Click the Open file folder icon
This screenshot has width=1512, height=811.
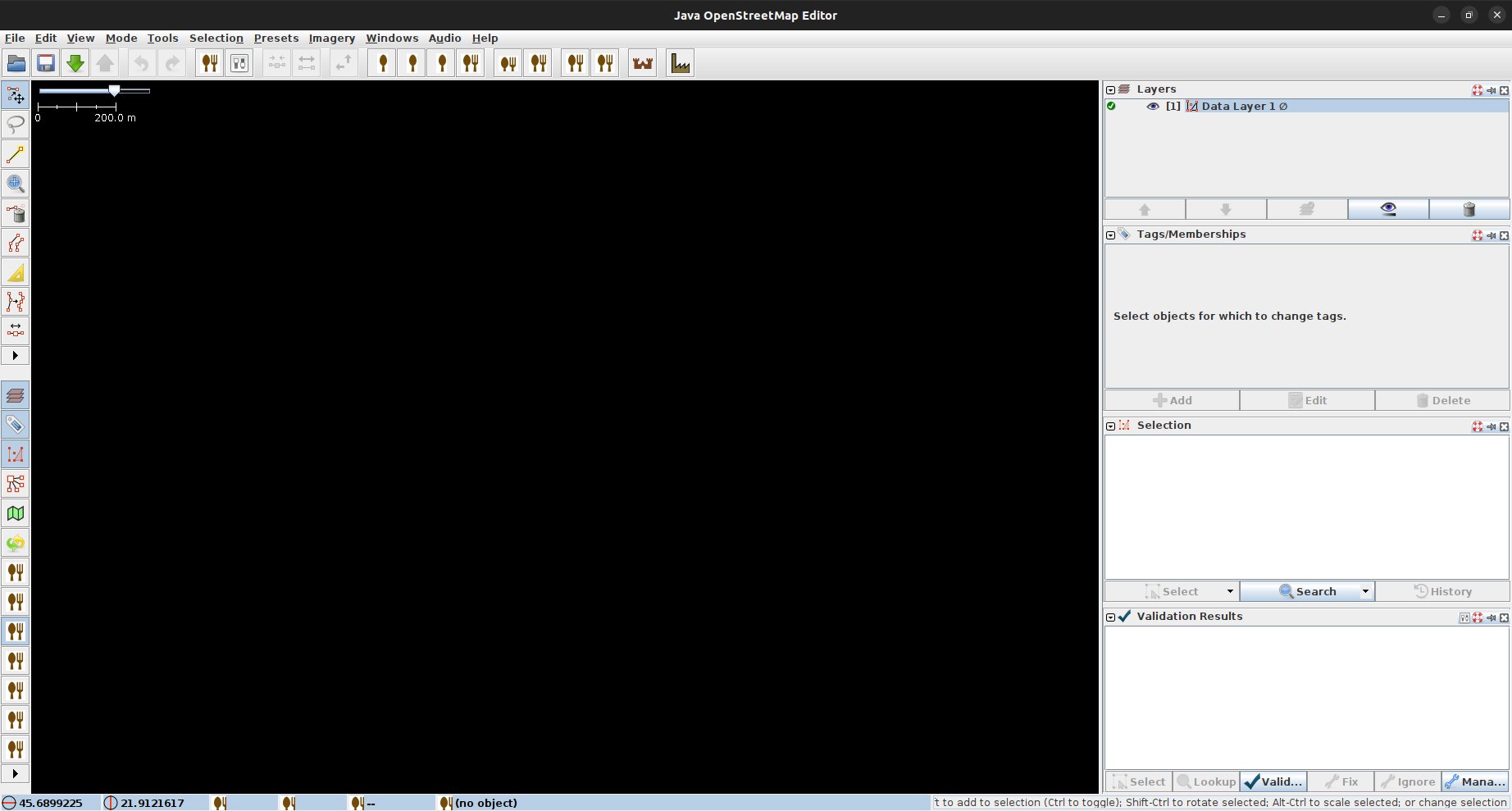pos(16,63)
